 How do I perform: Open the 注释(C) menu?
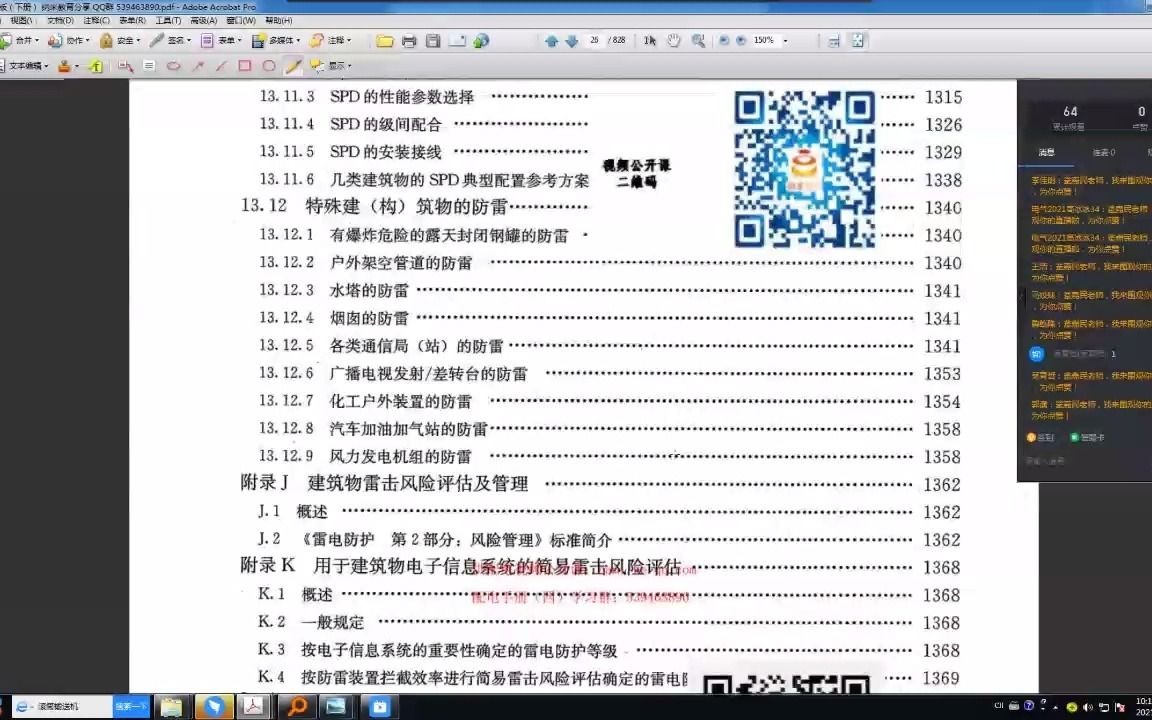[97, 20]
